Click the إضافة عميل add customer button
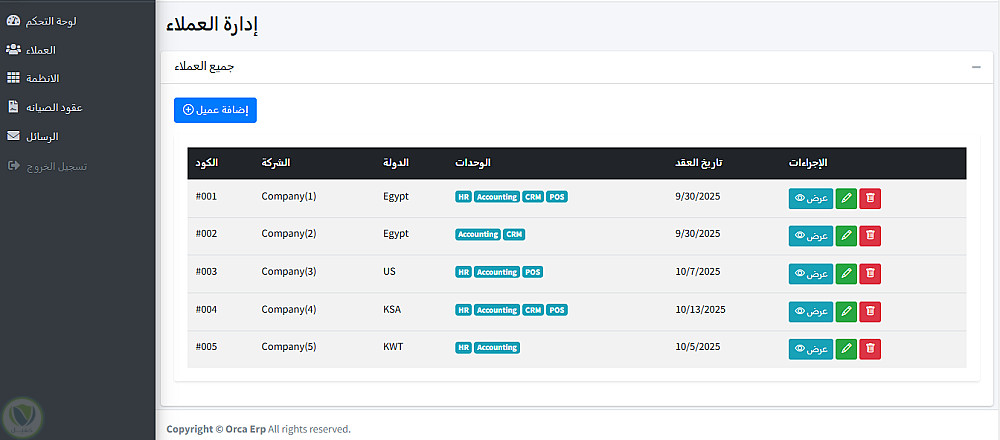The height and width of the screenshot is (440, 1000). (x=215, y=110)
